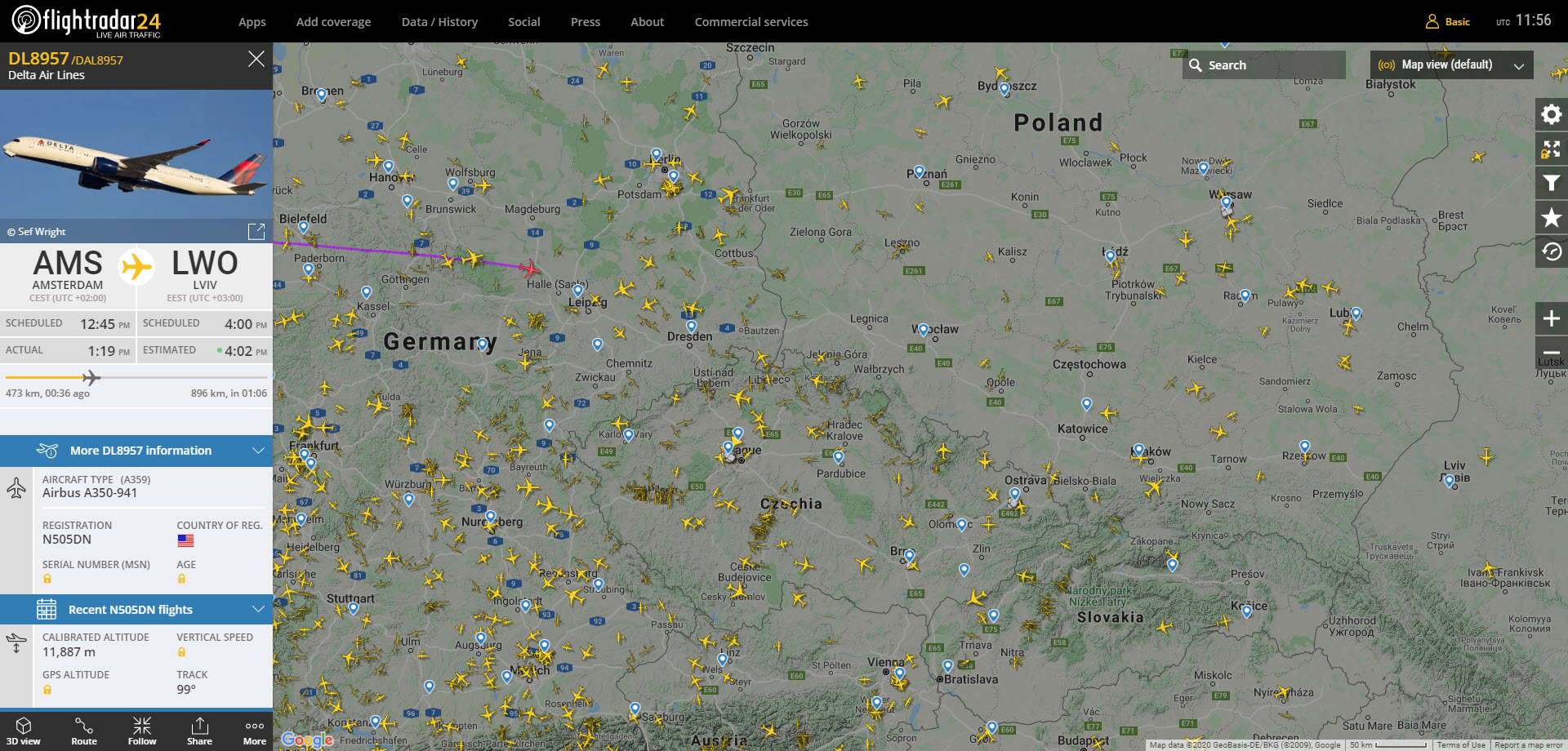This screenshot has height=751, width=1568.
Task: Open bookmarks star icon
Action: pyautogui.click(x=1551, y=218)
